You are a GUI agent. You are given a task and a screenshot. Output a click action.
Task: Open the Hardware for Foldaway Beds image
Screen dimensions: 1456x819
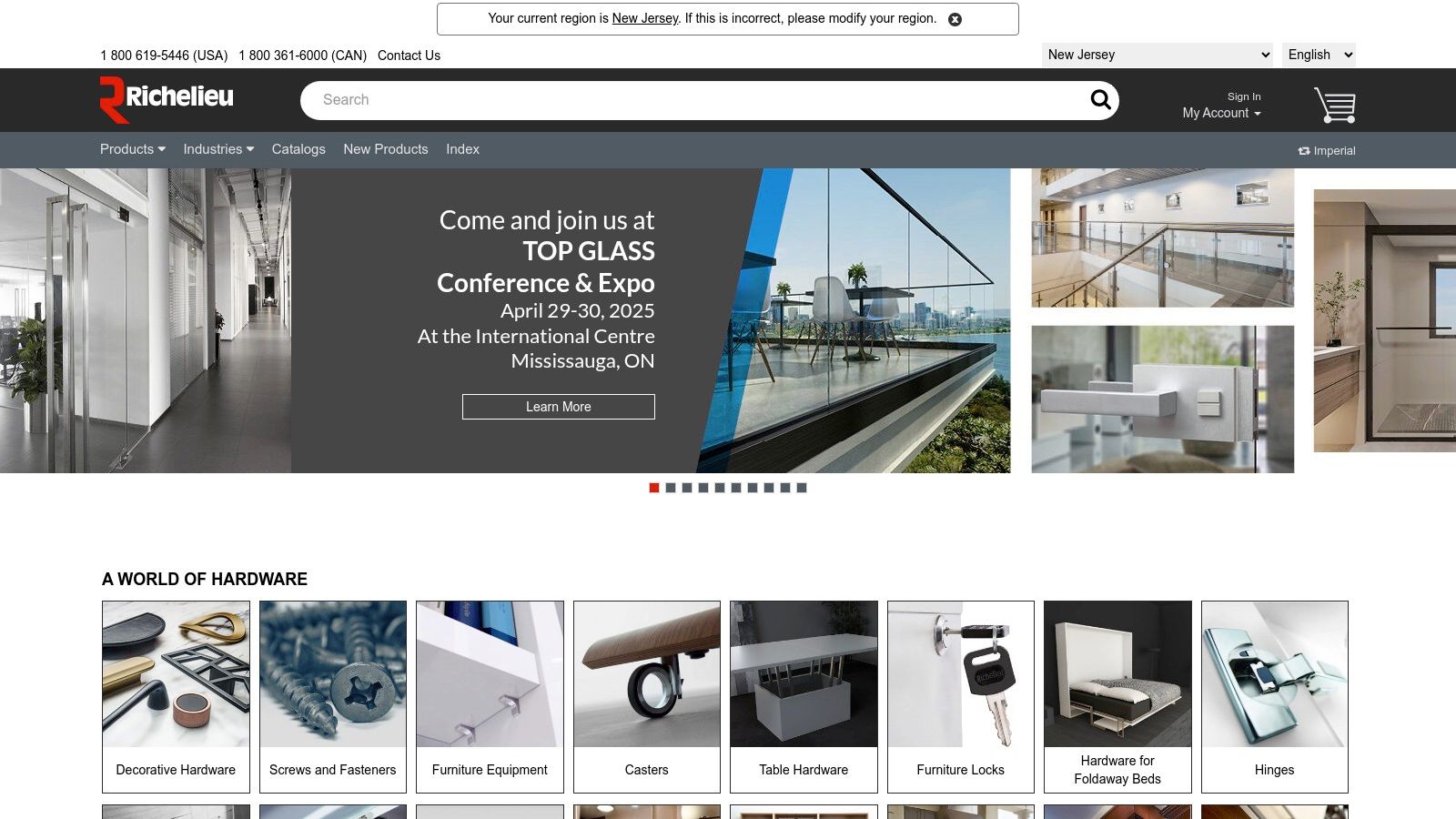coord(1117,674)
